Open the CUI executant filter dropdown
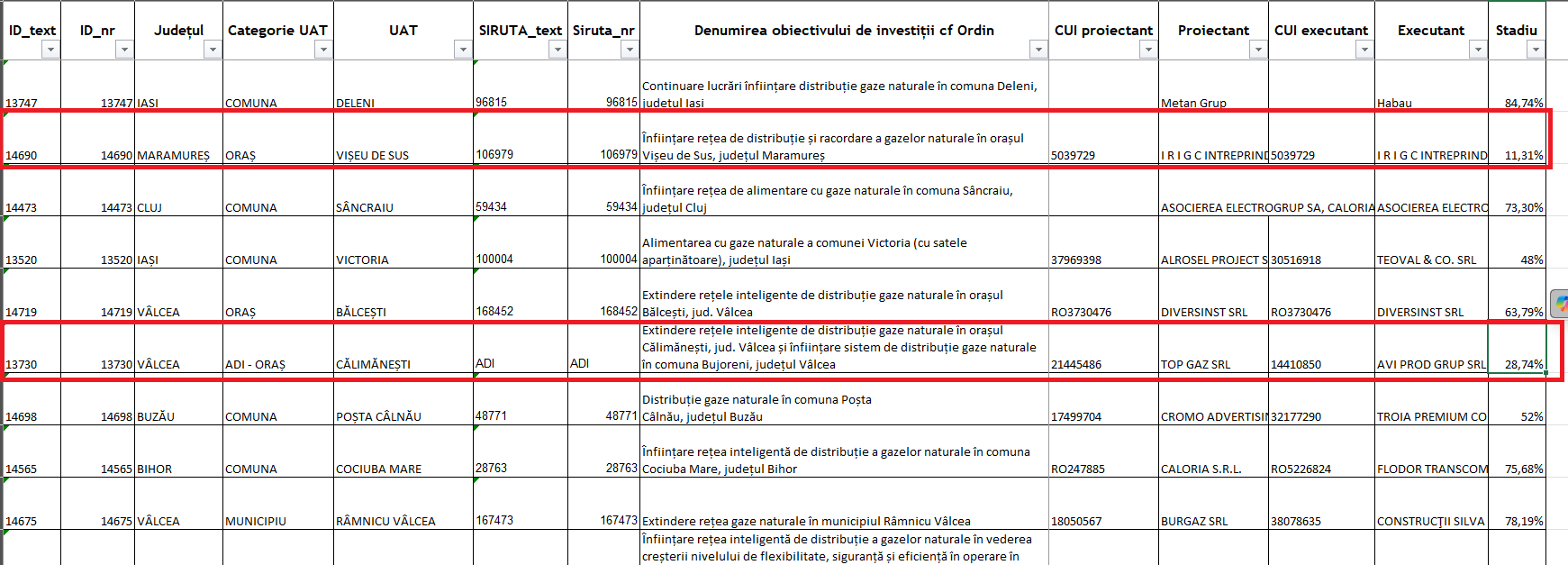This screenshot has height=565, width=1568. 1364,50
